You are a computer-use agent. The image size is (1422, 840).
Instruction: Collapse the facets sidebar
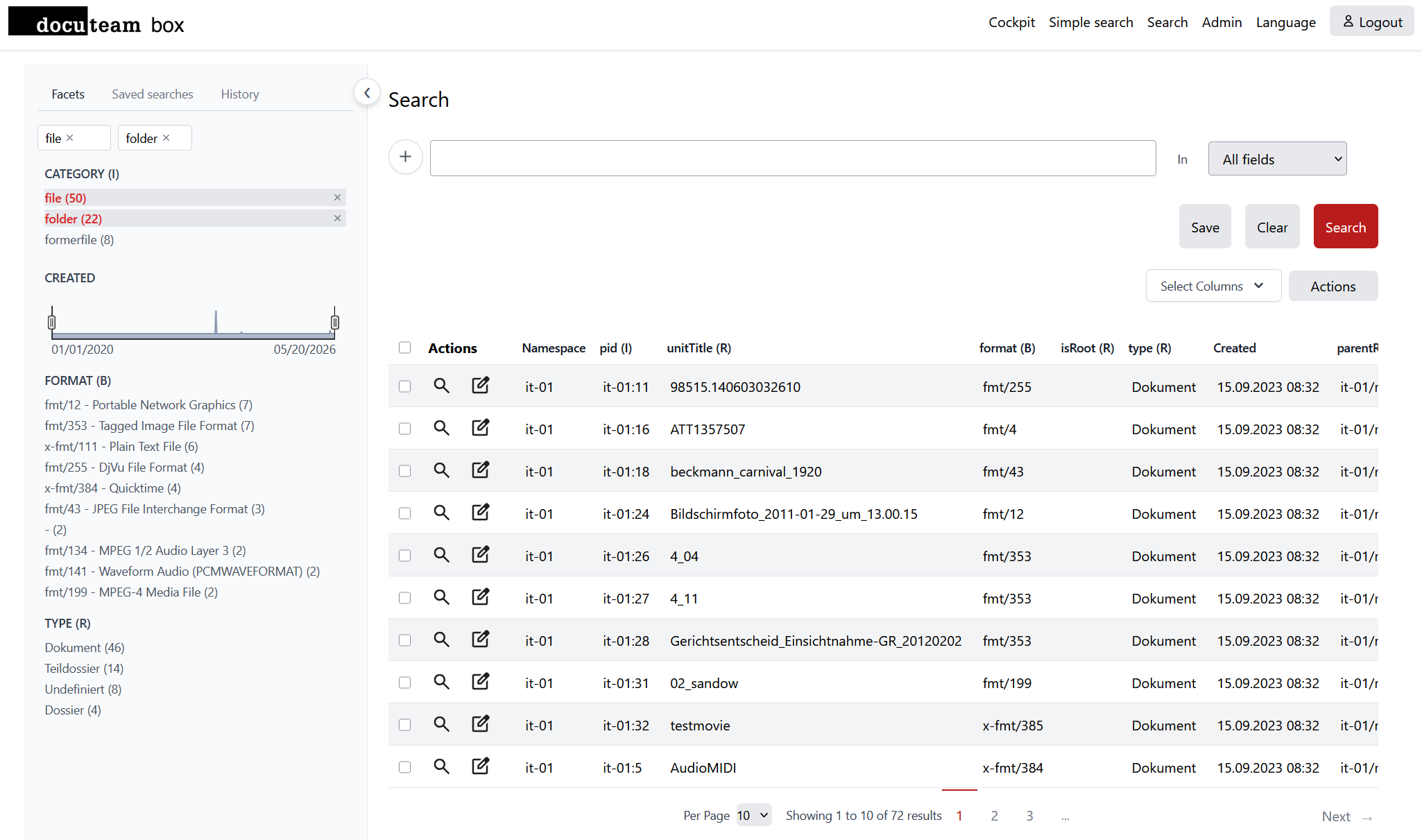[367, 92]
